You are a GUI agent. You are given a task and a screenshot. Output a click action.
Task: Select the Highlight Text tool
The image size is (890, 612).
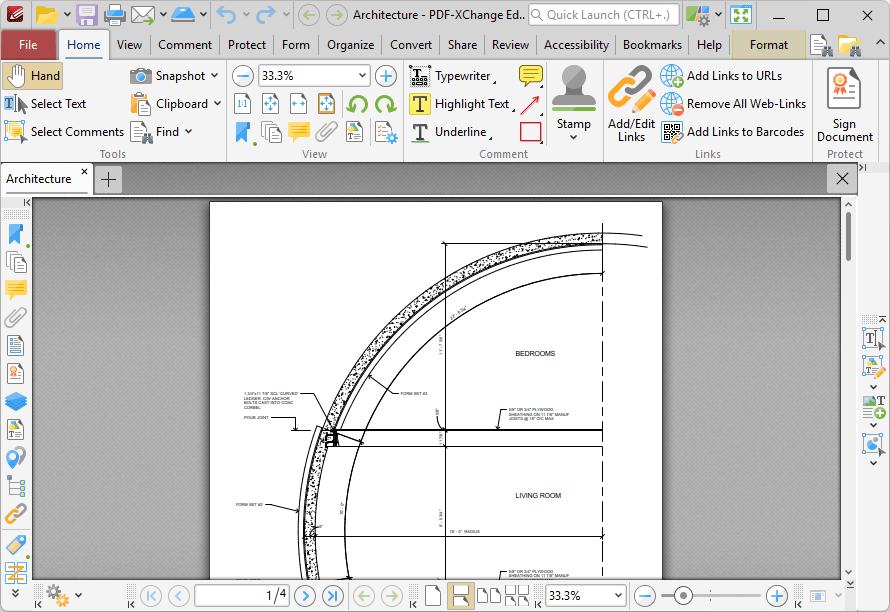461,104
